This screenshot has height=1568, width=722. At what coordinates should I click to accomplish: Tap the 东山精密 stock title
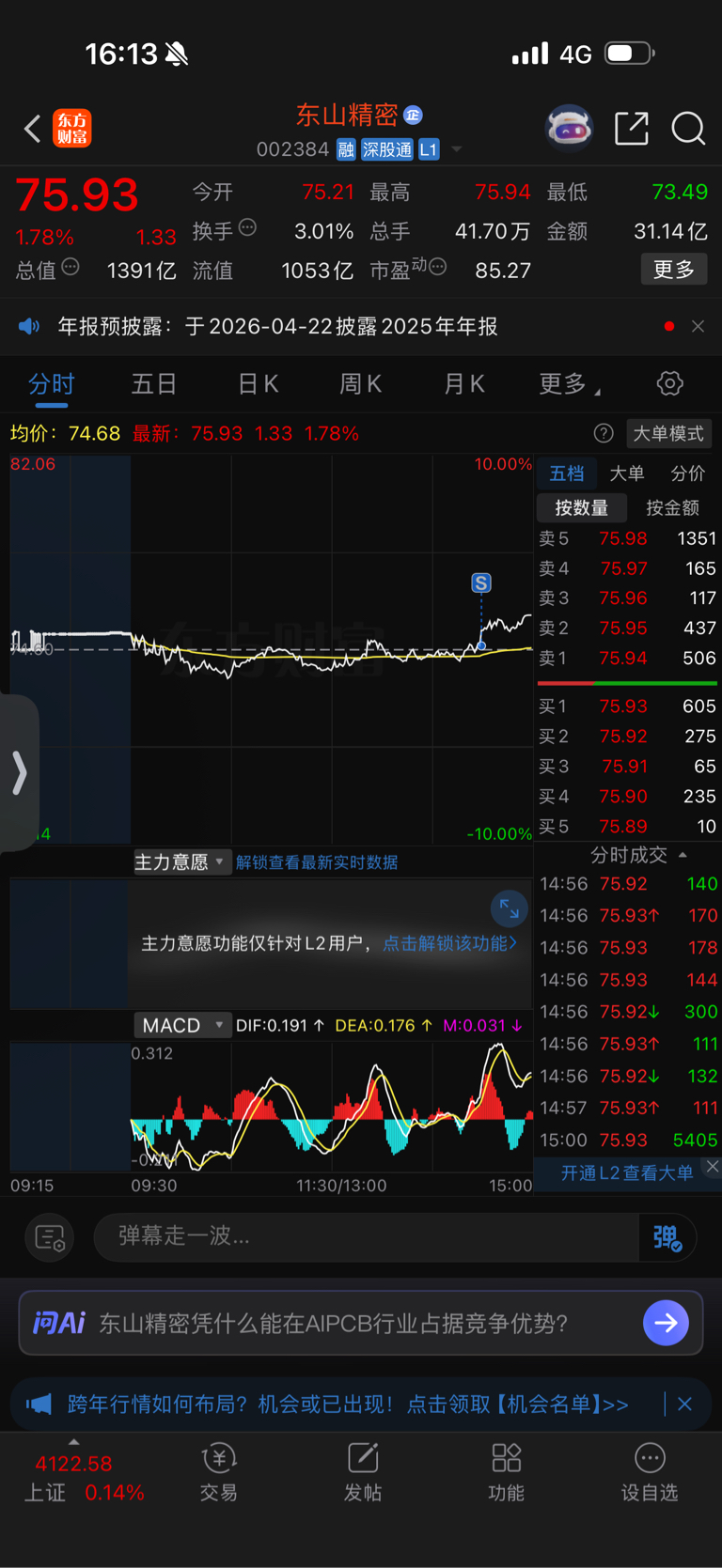[347, 115]
